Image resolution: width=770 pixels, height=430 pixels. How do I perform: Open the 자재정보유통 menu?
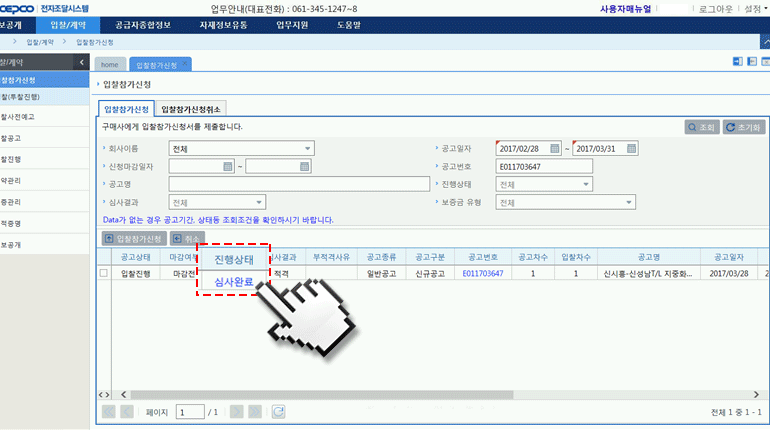pos(223,25)
